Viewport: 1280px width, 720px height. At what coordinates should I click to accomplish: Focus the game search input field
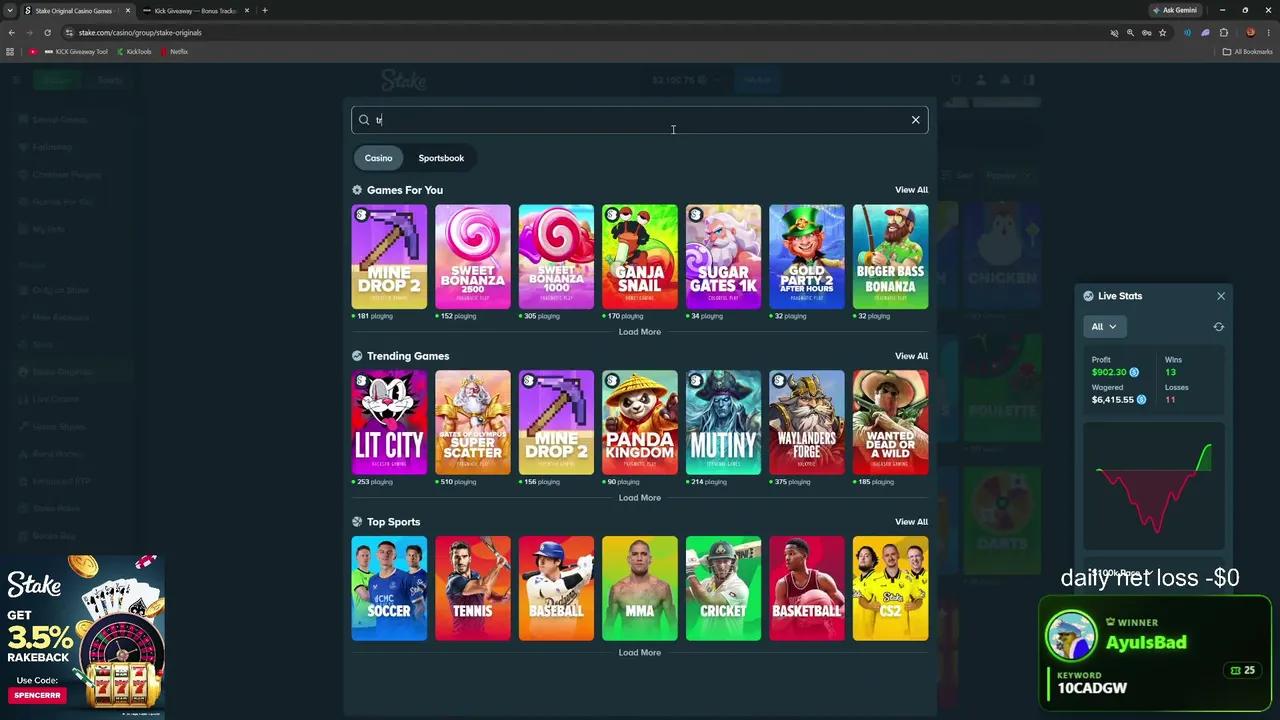click(640, 120)
